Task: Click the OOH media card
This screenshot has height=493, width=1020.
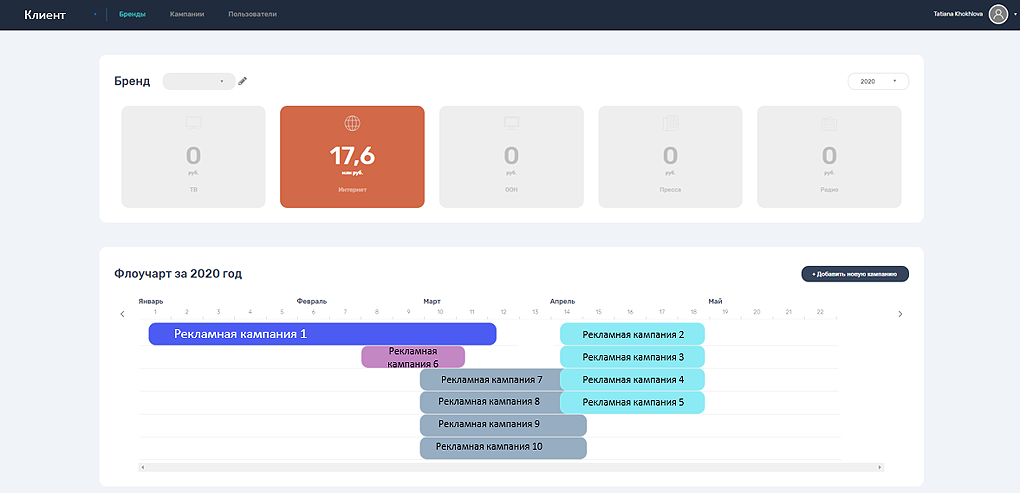Action: click(511, 157)
